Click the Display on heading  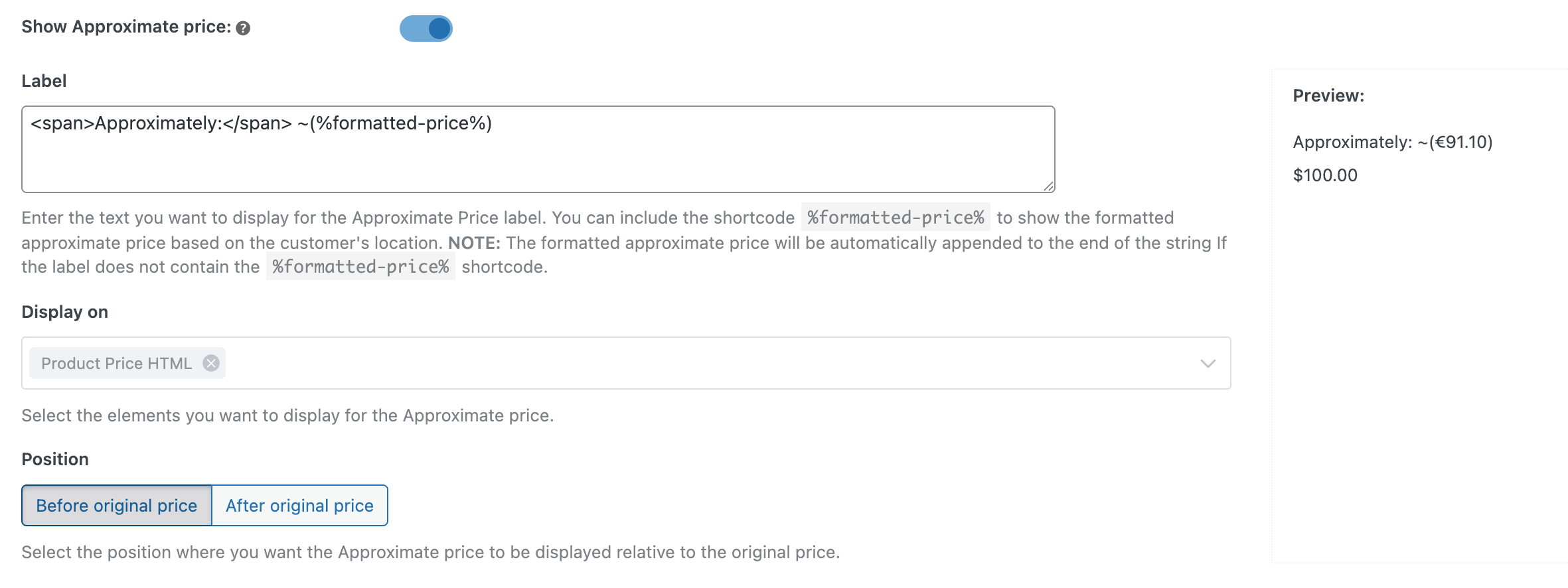(64, 312)
